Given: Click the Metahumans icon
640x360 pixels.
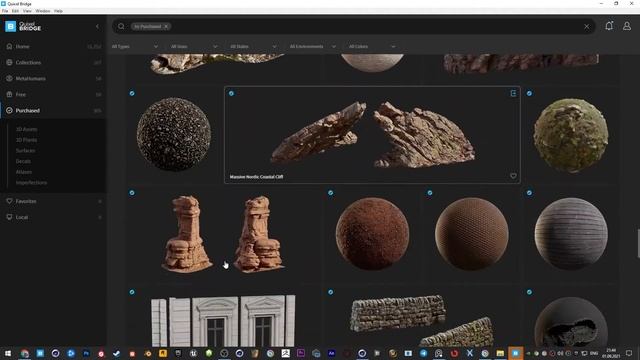Looking at the screenshot, I should 9,78.
